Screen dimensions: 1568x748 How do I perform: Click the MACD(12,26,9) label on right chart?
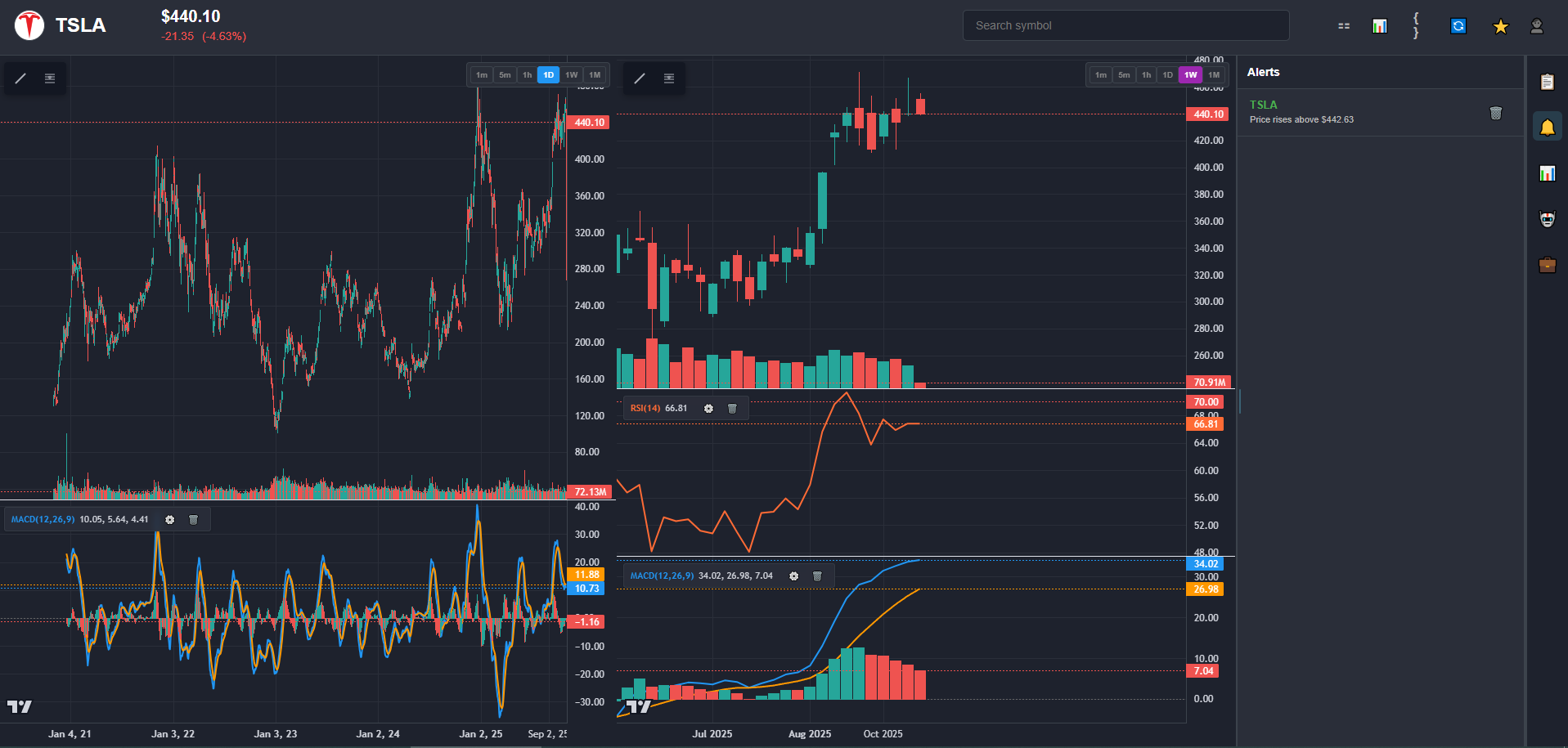tap(662, 576)
